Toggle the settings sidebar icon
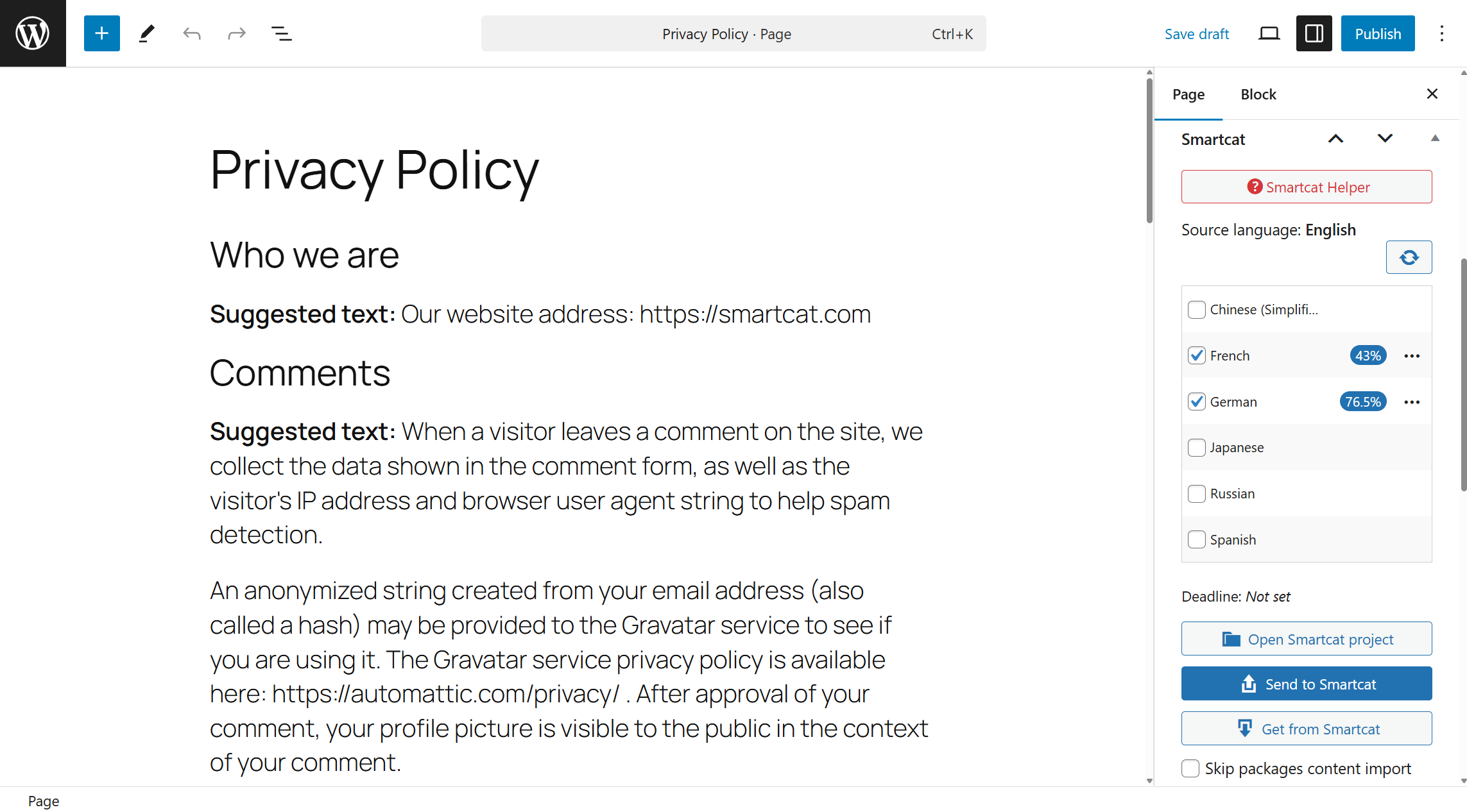The image size is (1467, 812). pos(1314,33)
